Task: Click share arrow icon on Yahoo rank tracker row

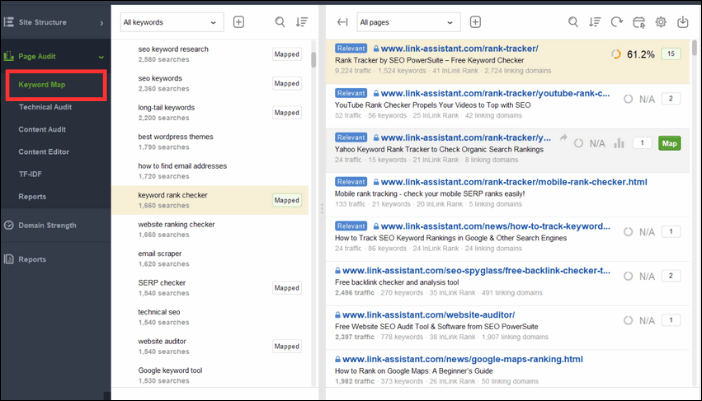Action: tap(563, 137)
